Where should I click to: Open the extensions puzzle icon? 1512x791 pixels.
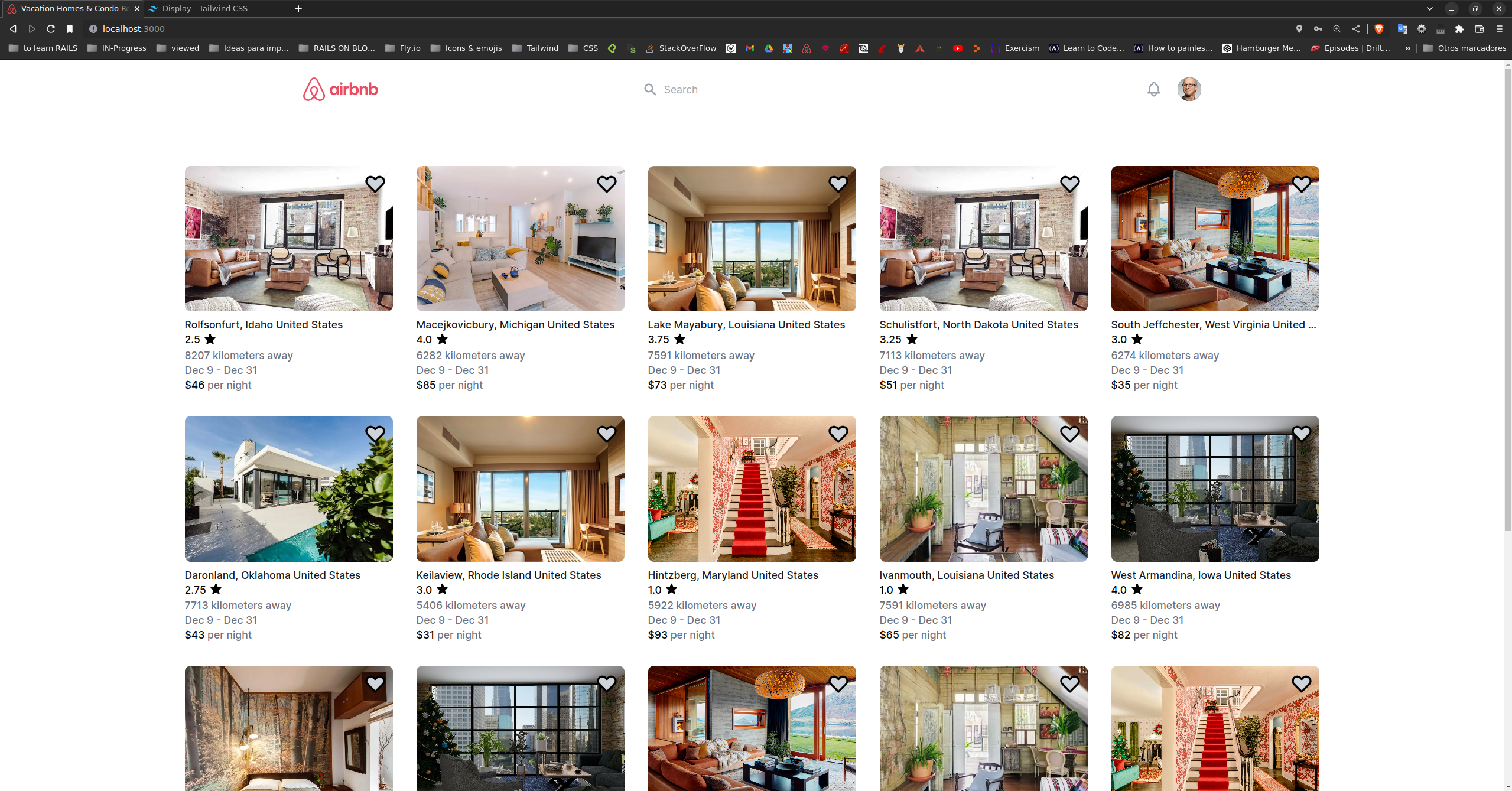pos(1459,29)
